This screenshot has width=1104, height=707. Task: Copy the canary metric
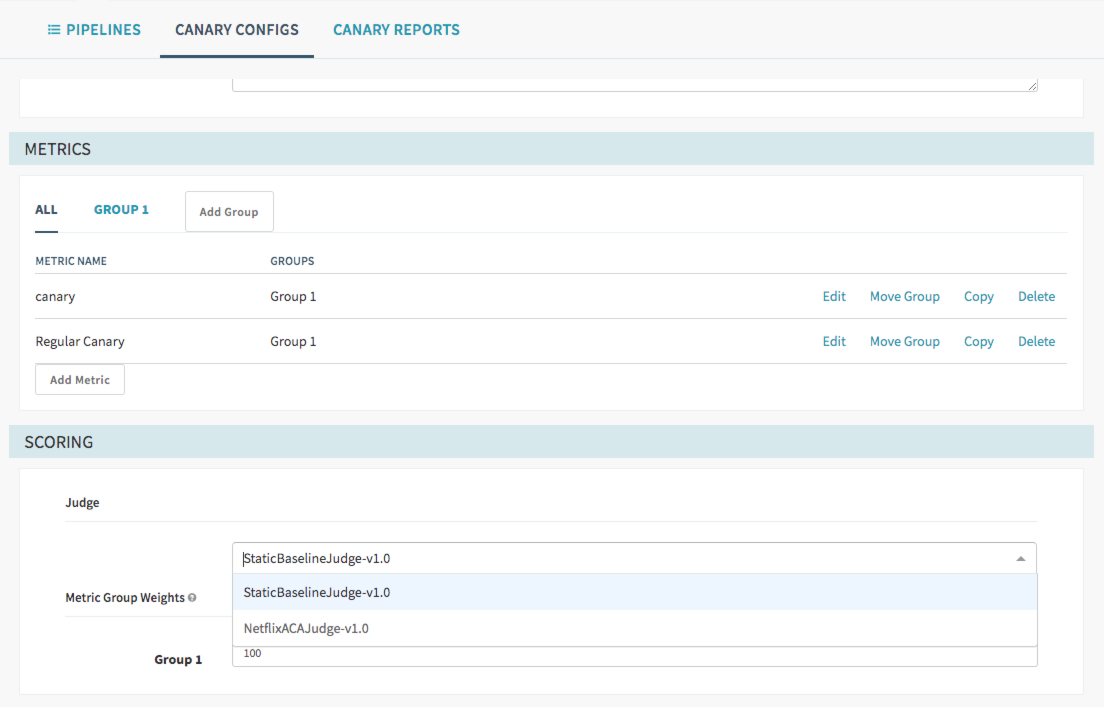tap(978, 297)
